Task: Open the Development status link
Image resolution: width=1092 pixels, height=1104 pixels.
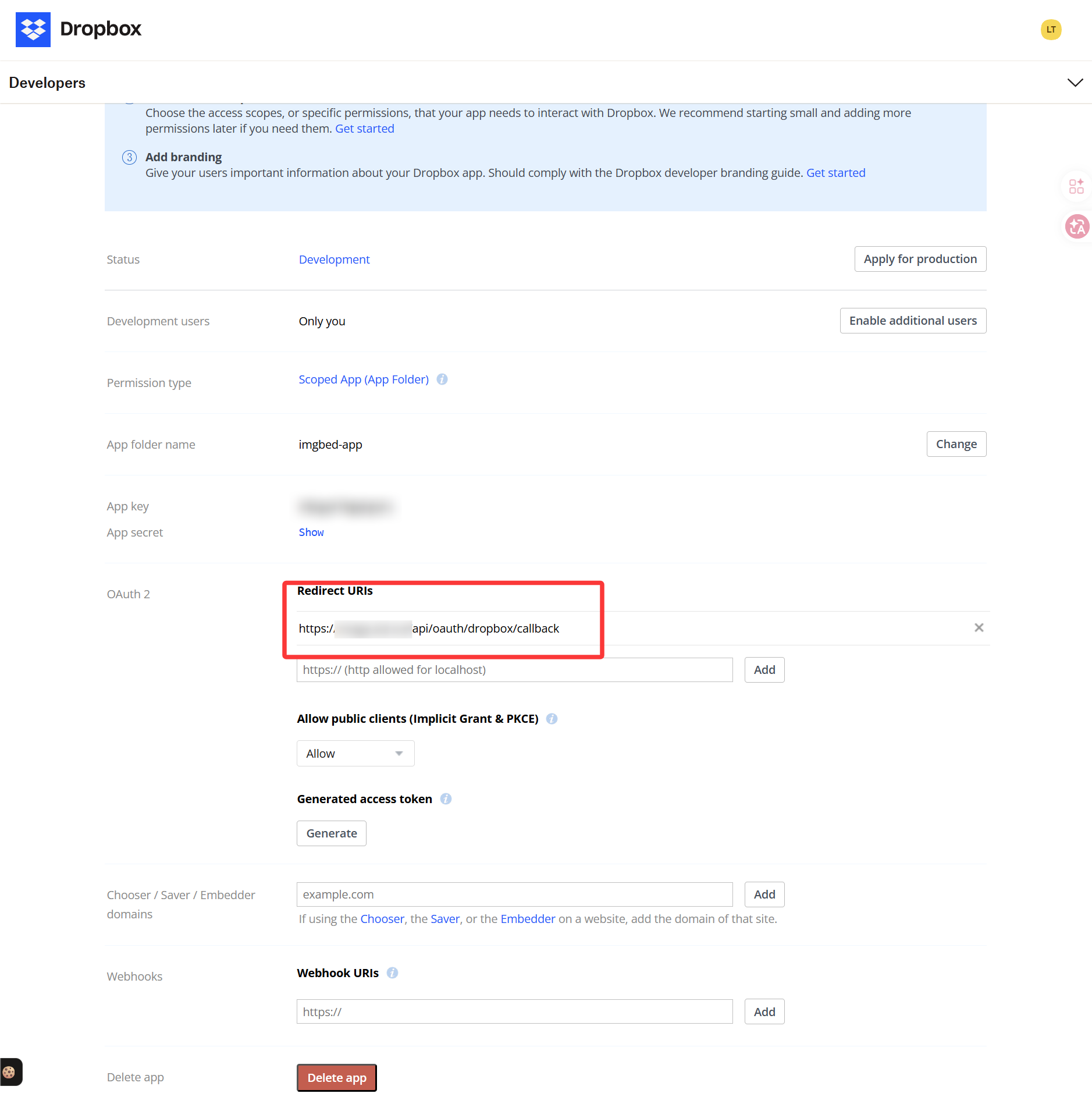Action: (x=335, y=260)
